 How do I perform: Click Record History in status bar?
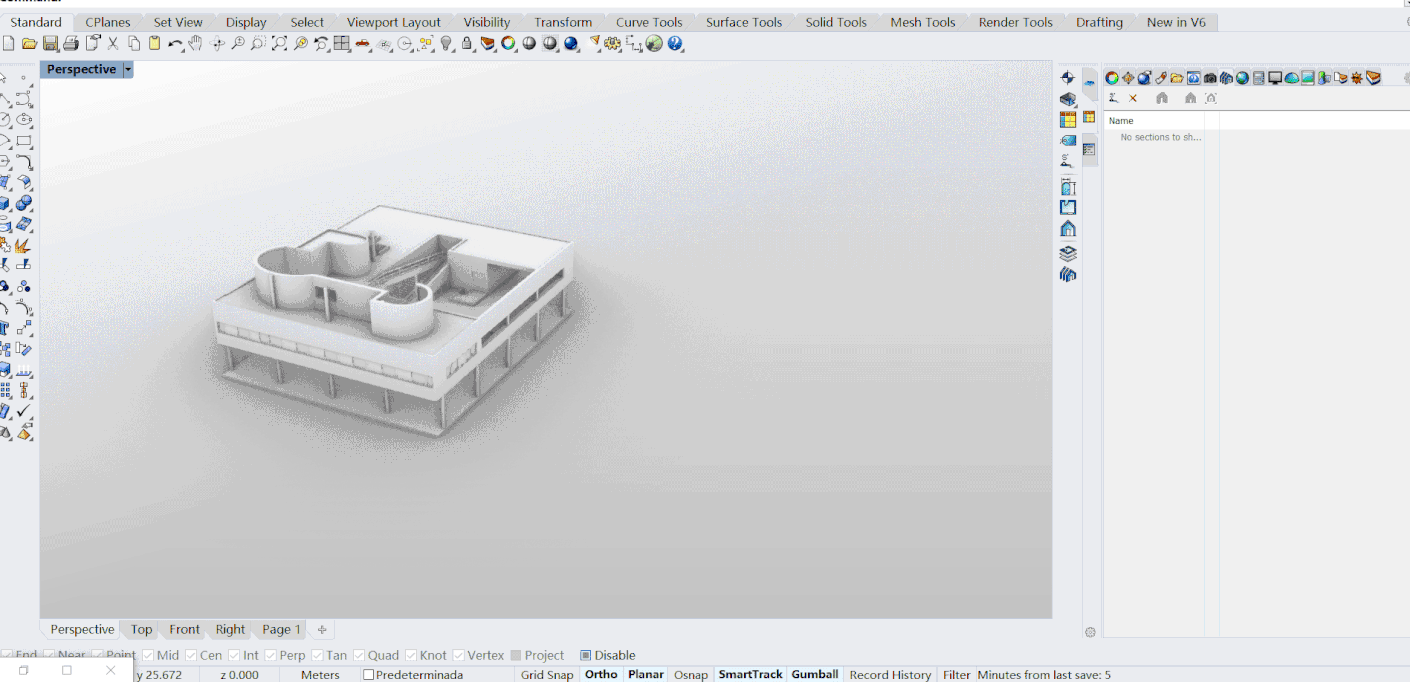pos(890,675)
